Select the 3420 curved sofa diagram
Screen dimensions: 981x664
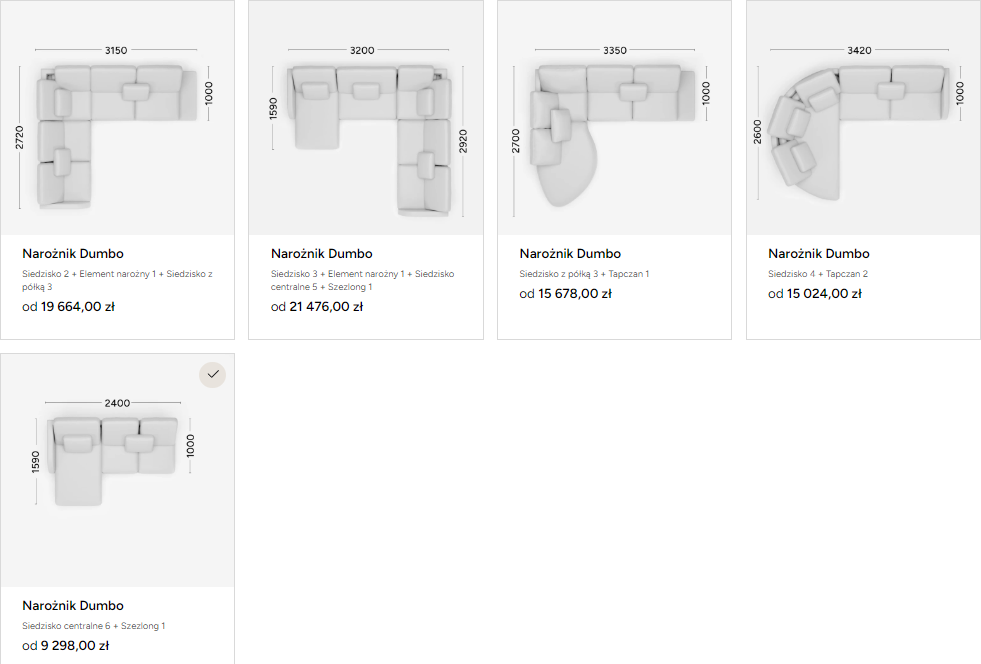(863, 118)
